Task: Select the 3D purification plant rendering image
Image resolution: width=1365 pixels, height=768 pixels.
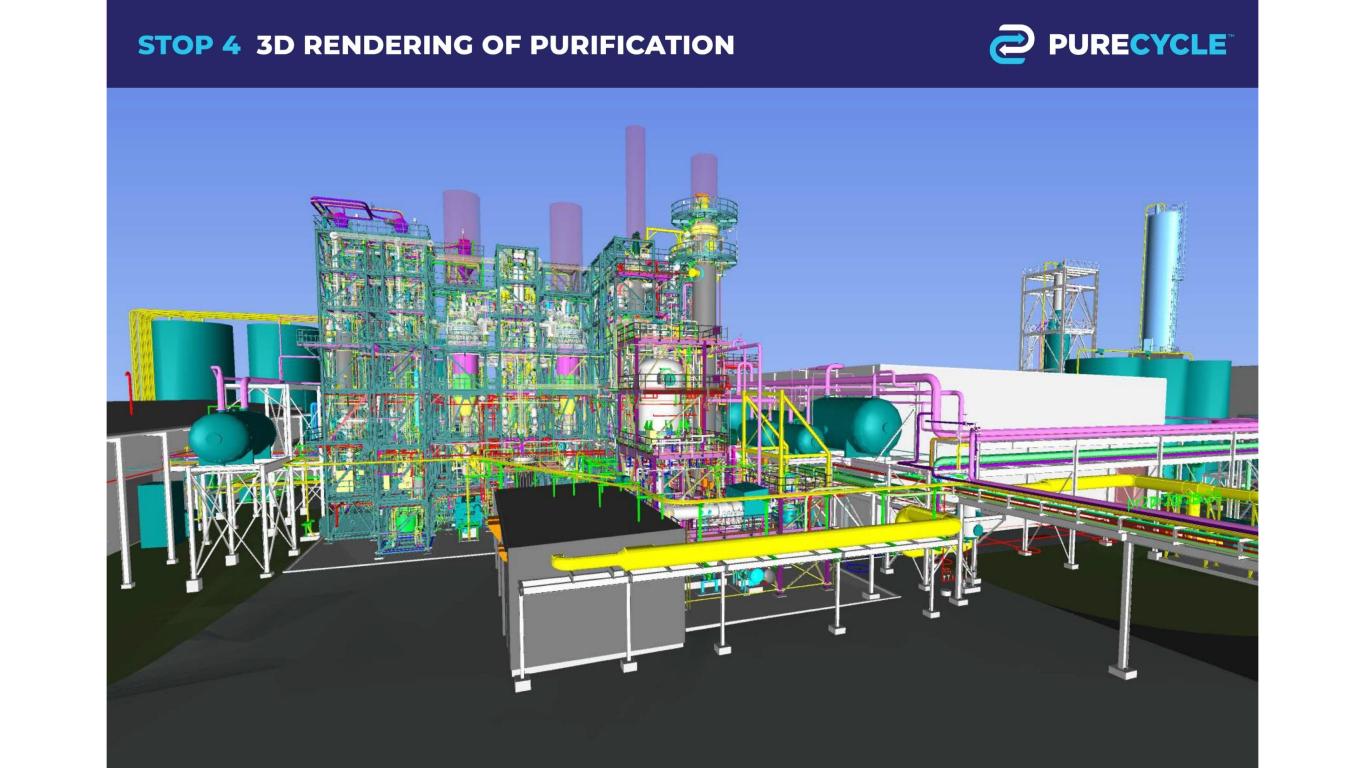Action: point(682,428)
